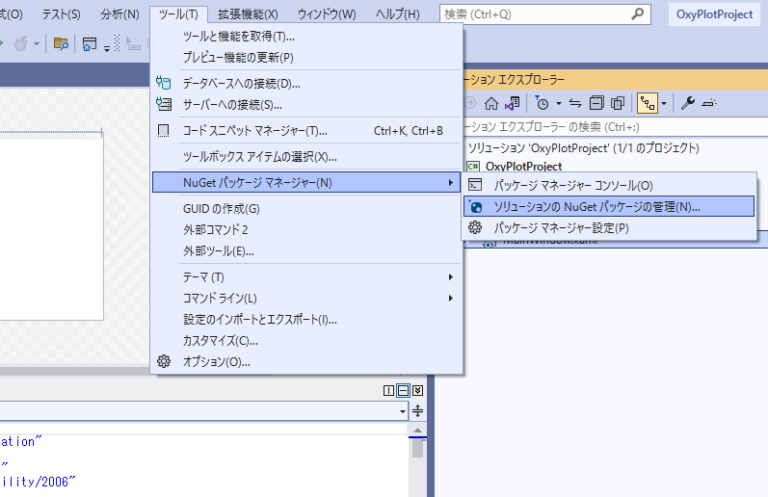
Task: Open the 拡張機能(X) menu
Action: [x=248, y=14]
